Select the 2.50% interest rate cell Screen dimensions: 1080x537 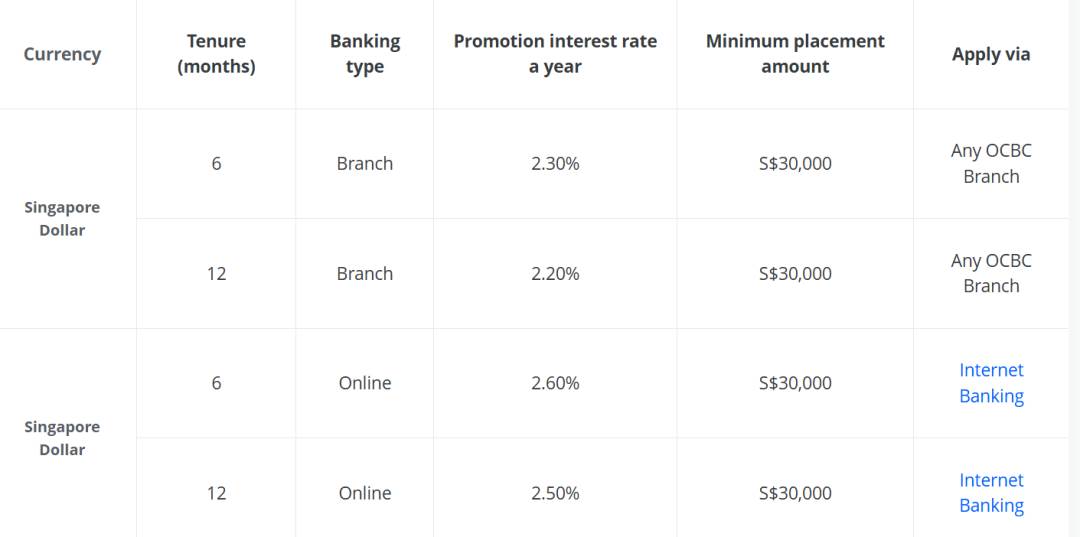coord(555,493)
